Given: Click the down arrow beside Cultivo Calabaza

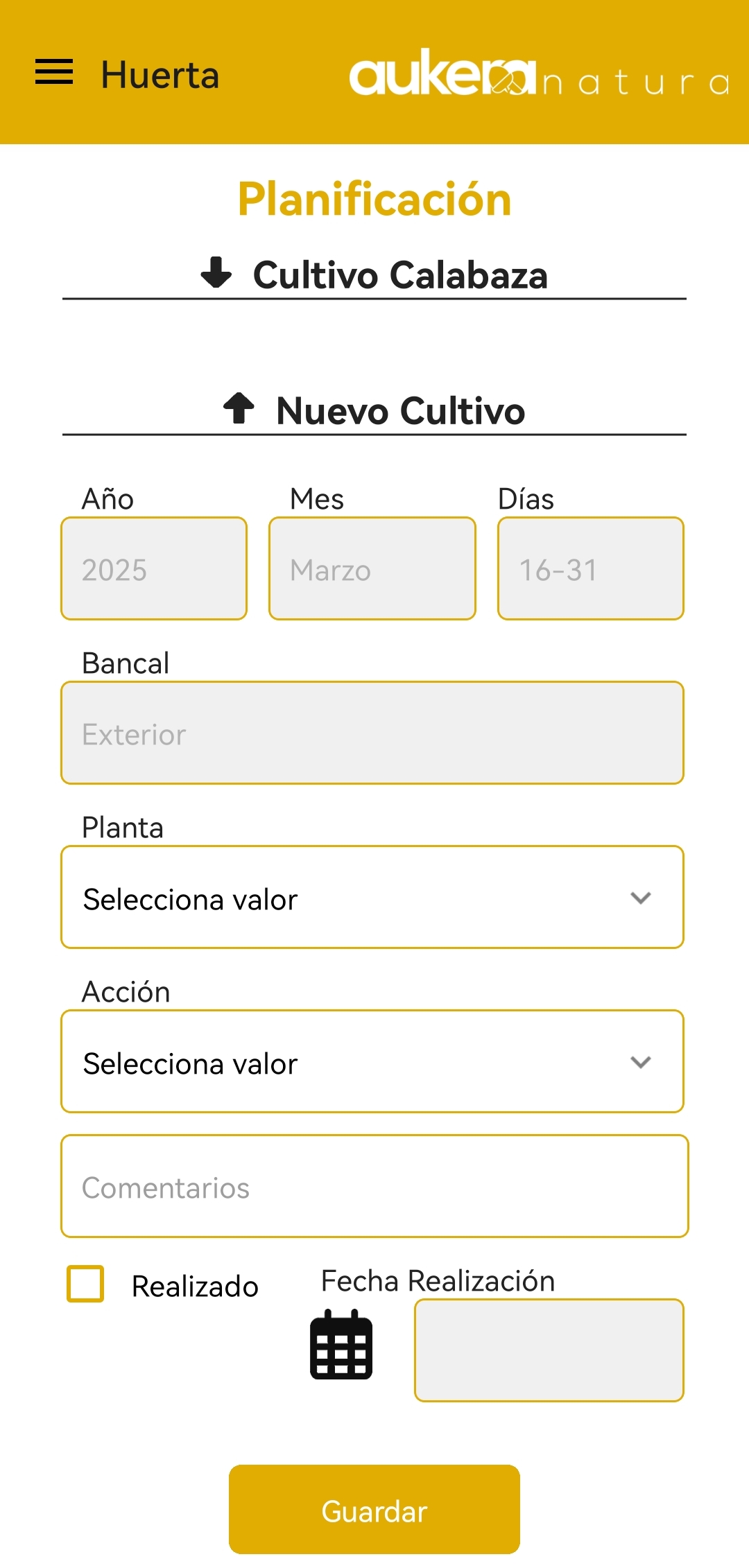Looking at the screenshot, I should coord(216,272).
